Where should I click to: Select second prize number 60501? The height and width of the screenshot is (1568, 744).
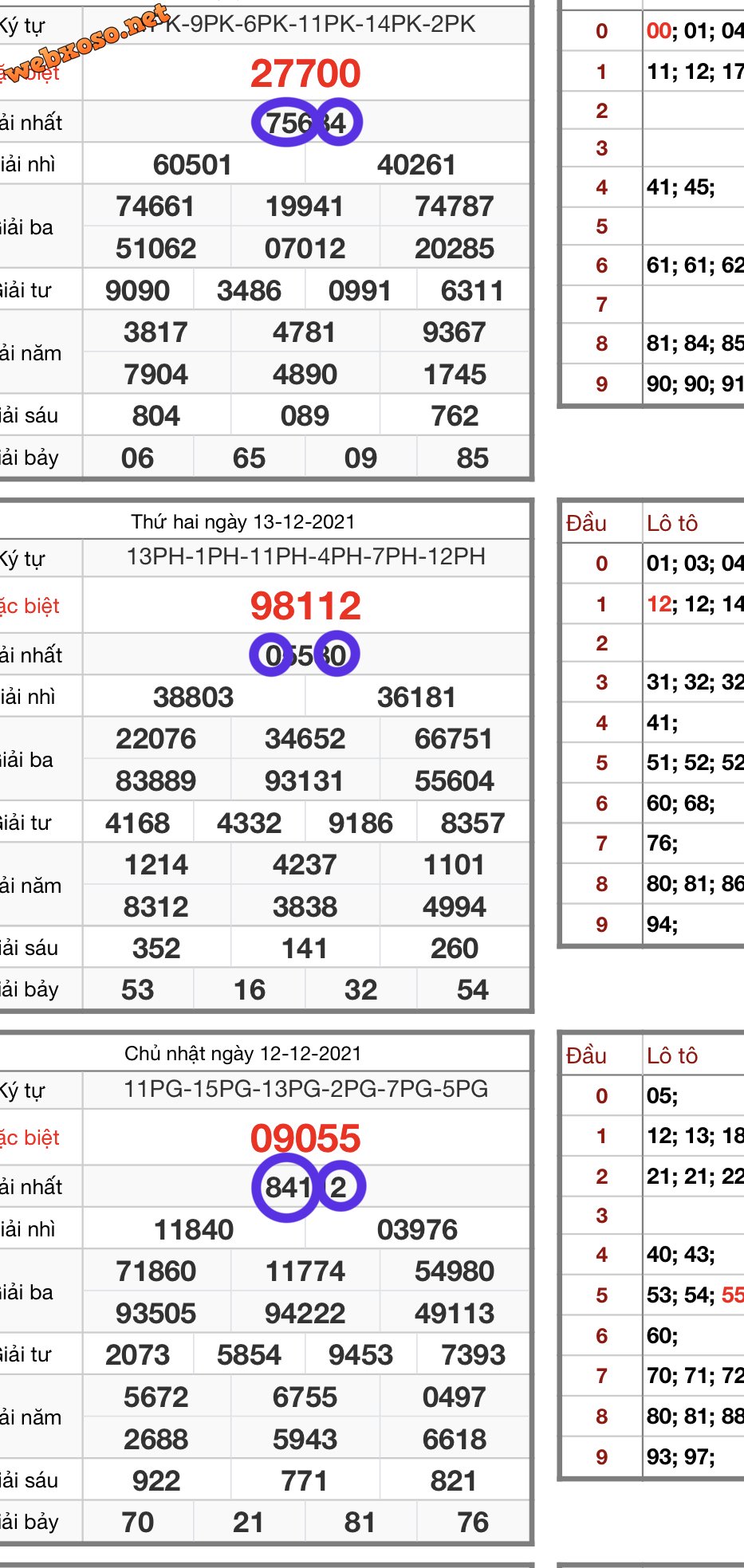193,165
